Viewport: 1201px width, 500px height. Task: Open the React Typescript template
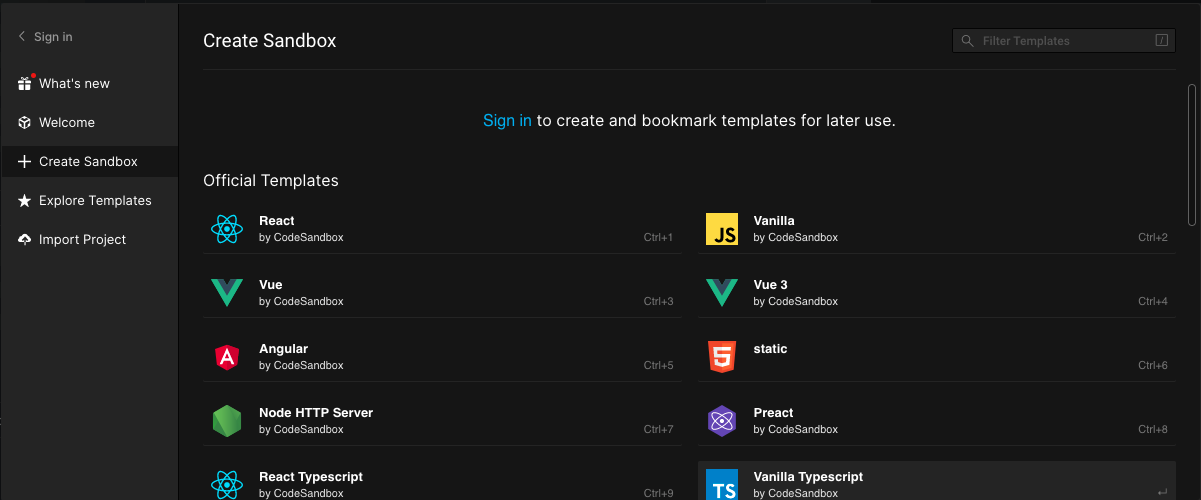point(310,478)
